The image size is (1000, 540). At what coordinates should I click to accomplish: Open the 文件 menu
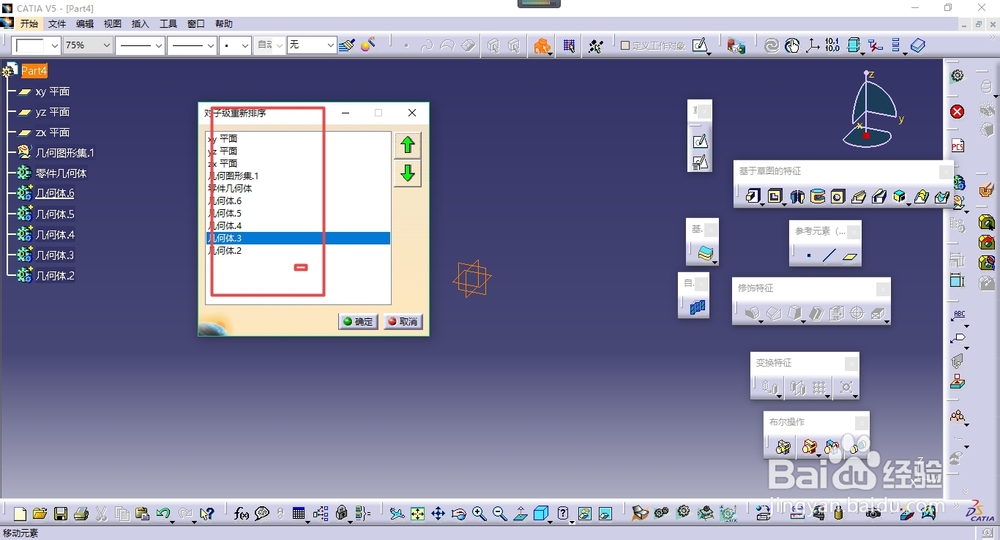click(57, 24)
